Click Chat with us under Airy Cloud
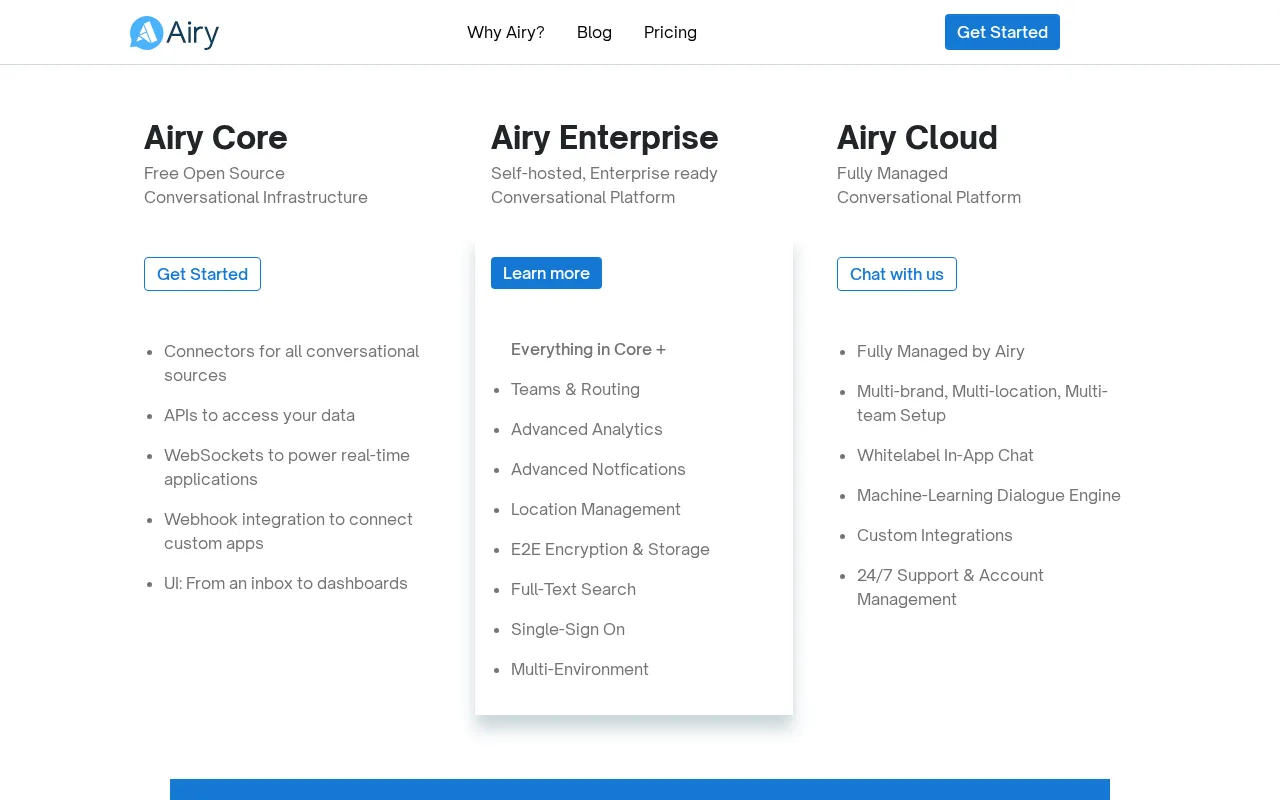The width and height of the screenshot is (1280, 800). tap(897, 274)
